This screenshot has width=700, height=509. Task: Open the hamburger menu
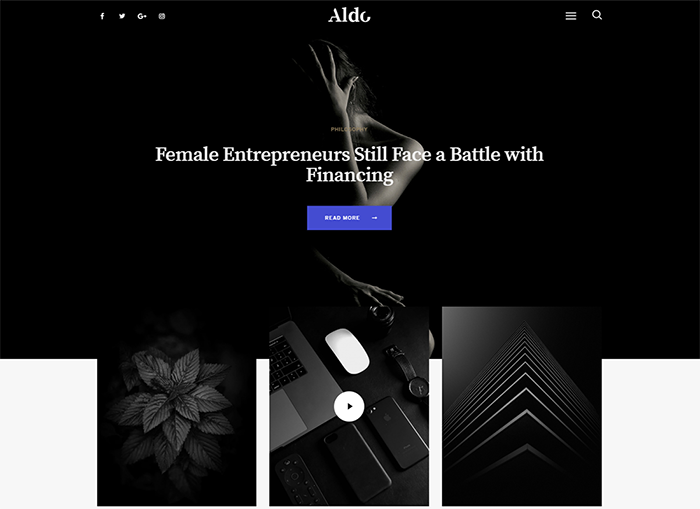(571, 16)
